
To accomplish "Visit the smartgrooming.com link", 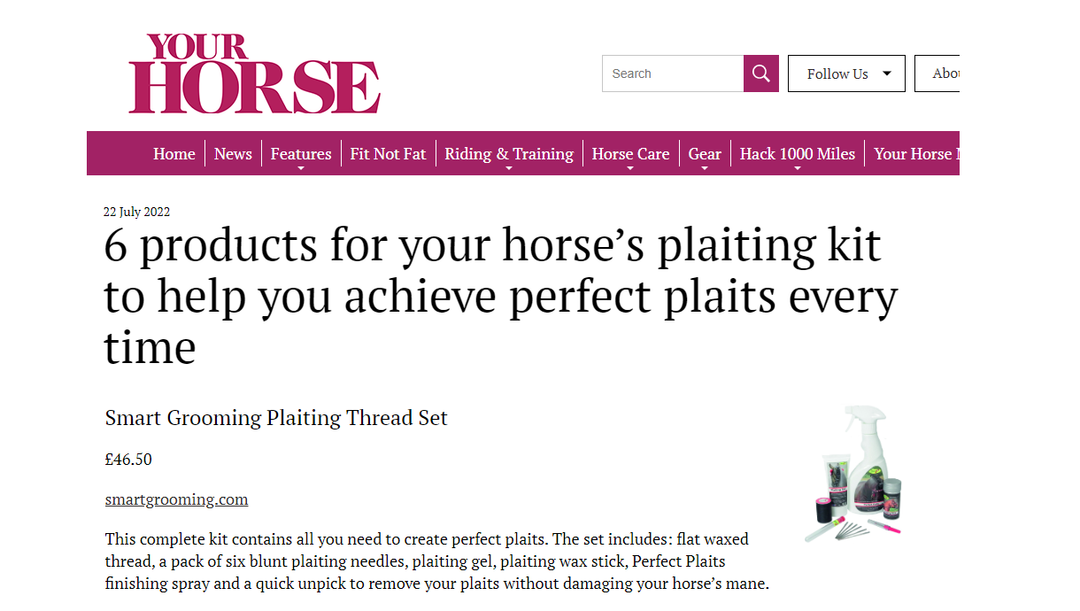I will (x=176, y=499).
